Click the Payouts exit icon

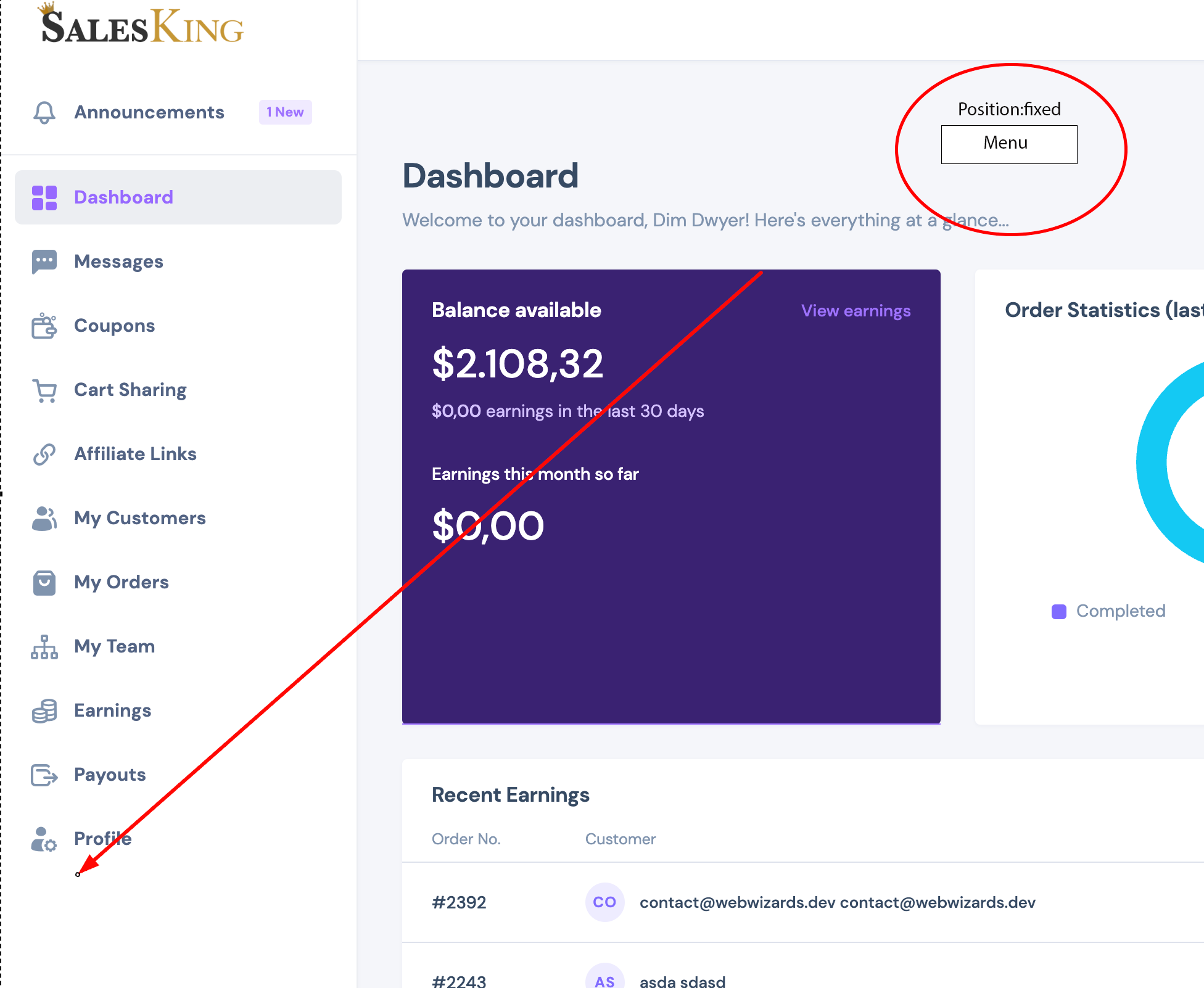coord(44,775)
